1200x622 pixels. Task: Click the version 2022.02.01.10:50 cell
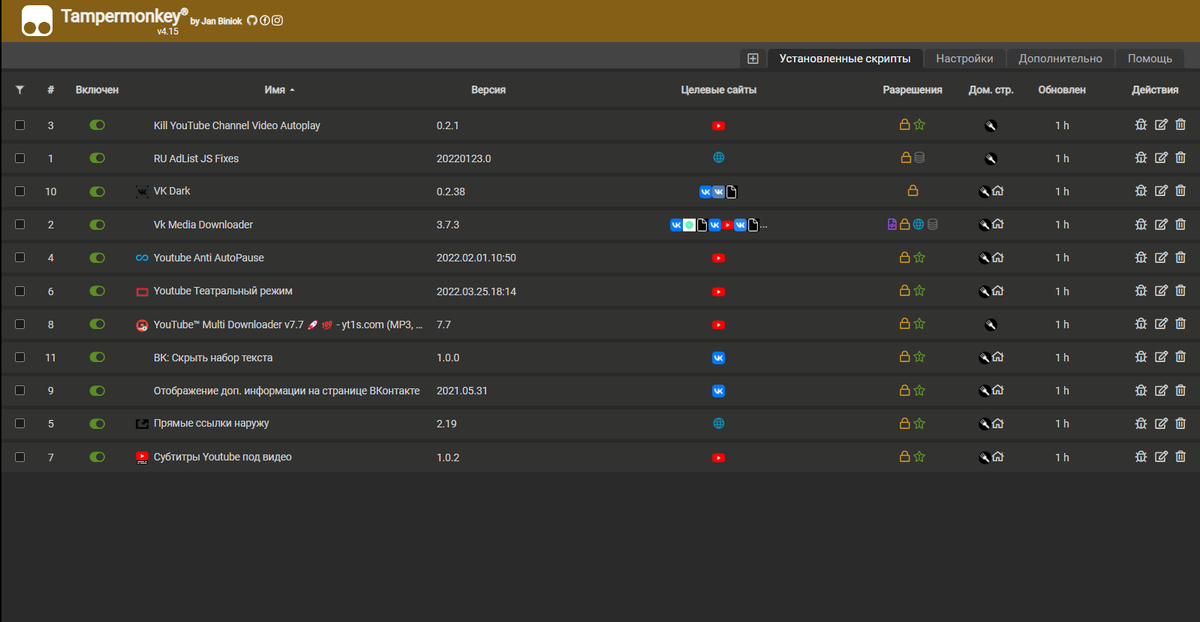[x=476, y=257]
